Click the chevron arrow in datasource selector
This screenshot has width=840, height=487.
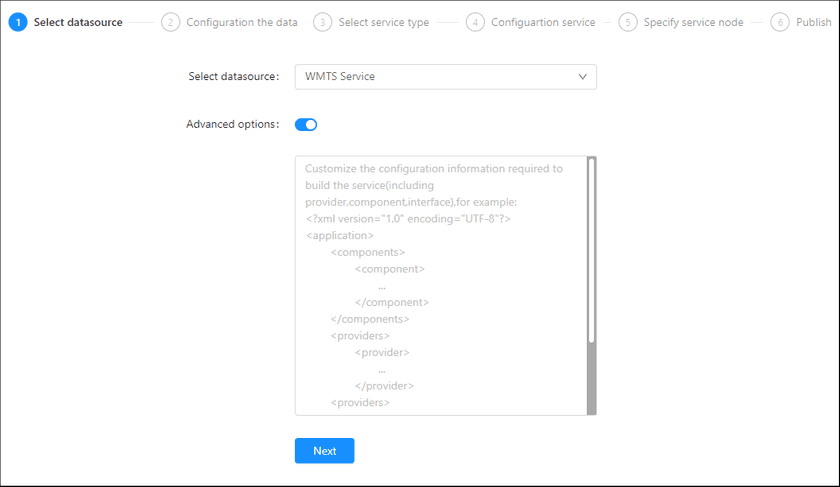583,77
